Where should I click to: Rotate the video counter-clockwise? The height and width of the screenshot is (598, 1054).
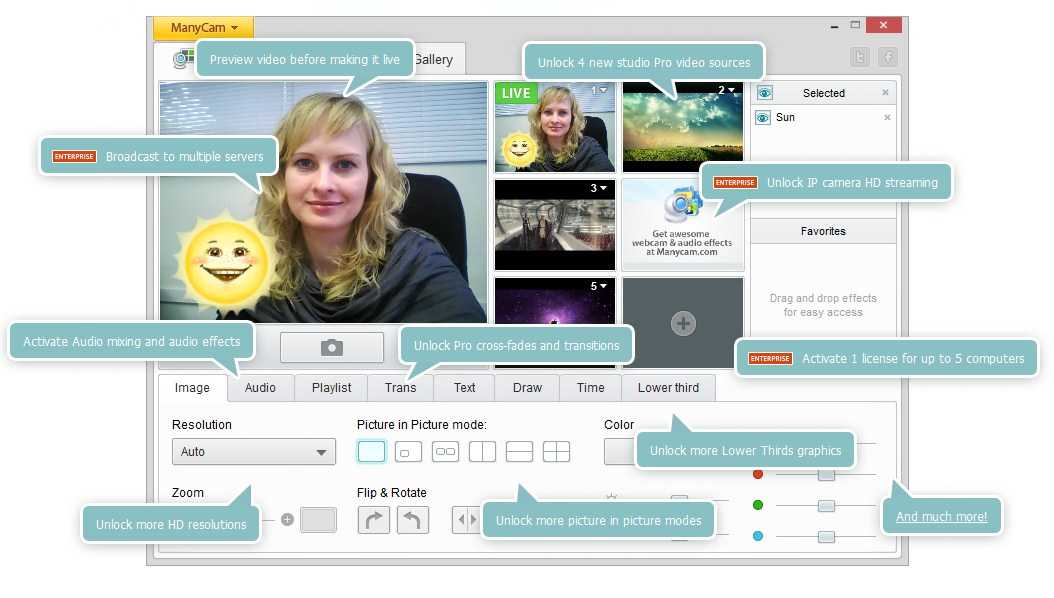[410, 519]
